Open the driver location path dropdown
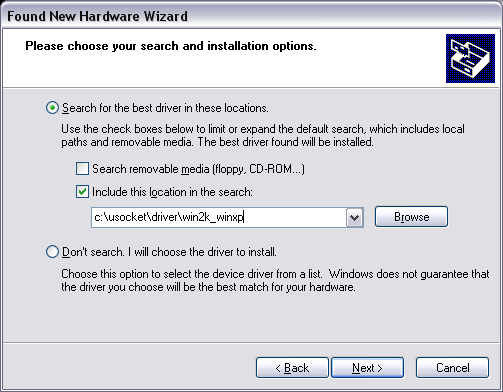The height and width of the screenshot is (392, 503). tap(354, 218)
